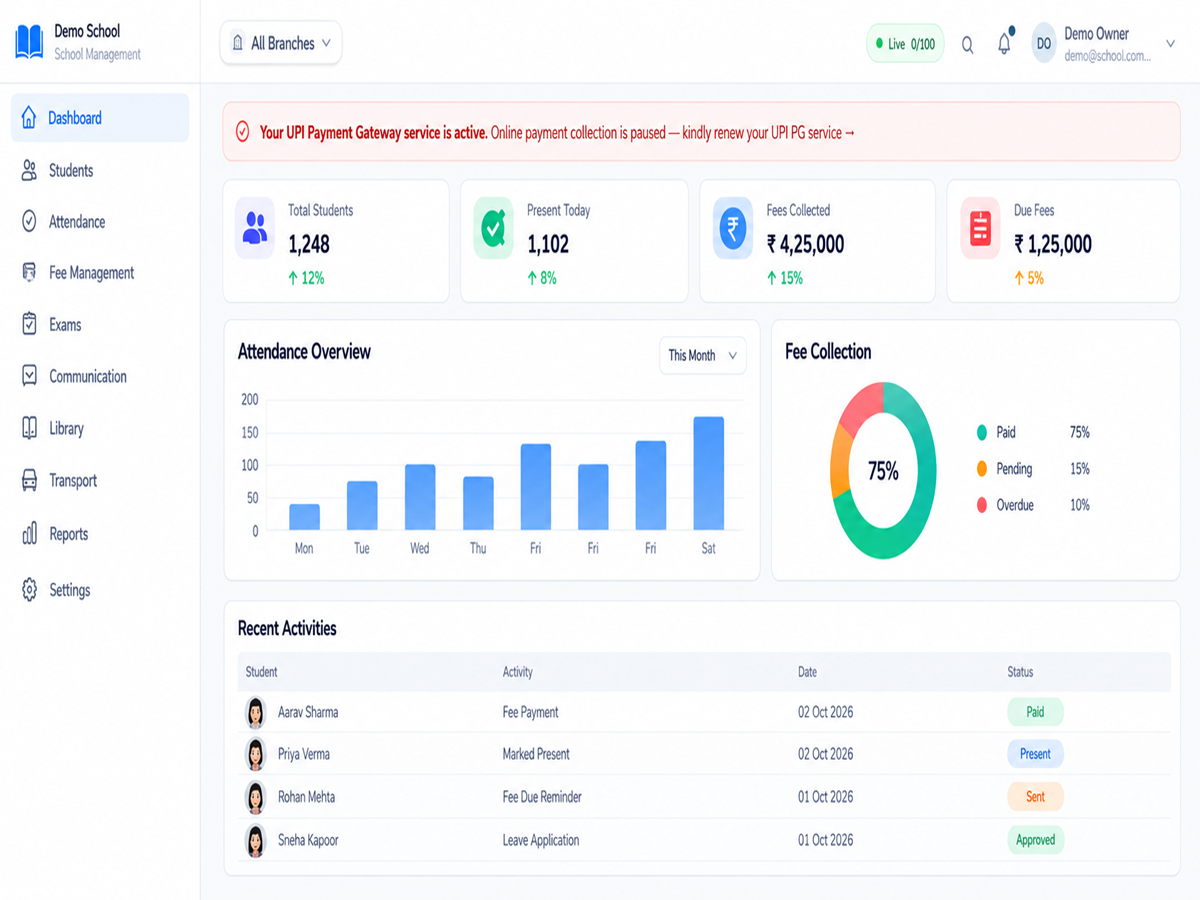The height and width of the screenshot is (900, 1200).
Task: Open the This Month period dropdown
Action: tap(702, 355)
